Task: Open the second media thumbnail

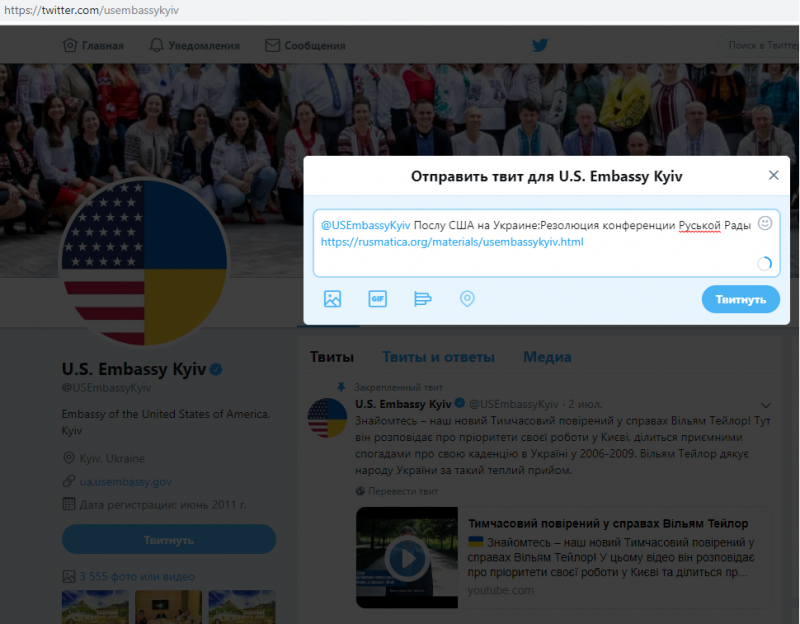Action: point(168,607)
